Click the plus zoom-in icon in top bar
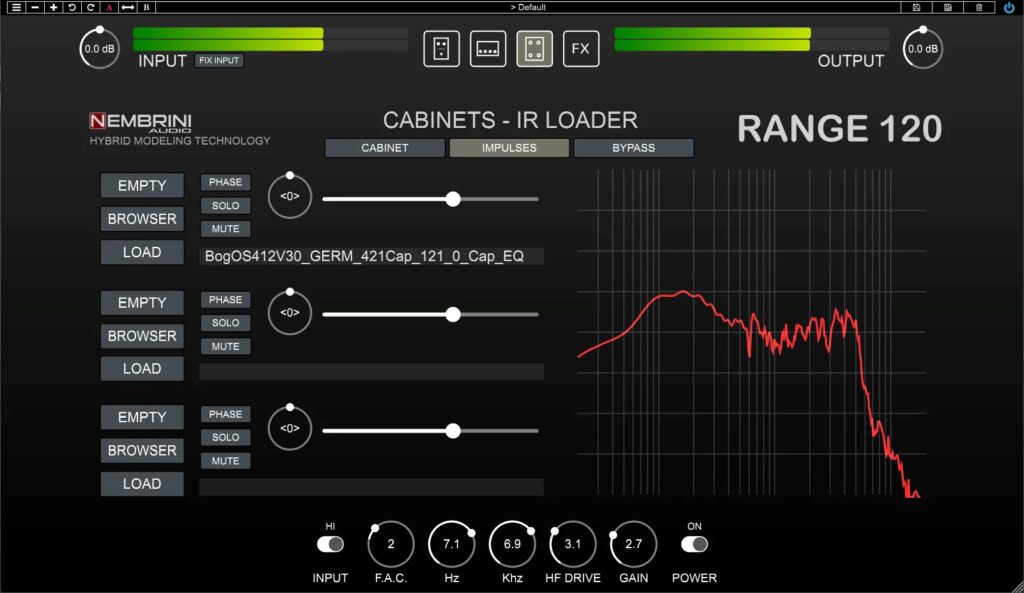Viewport: 1024px width, 593px height. (54, 7)
